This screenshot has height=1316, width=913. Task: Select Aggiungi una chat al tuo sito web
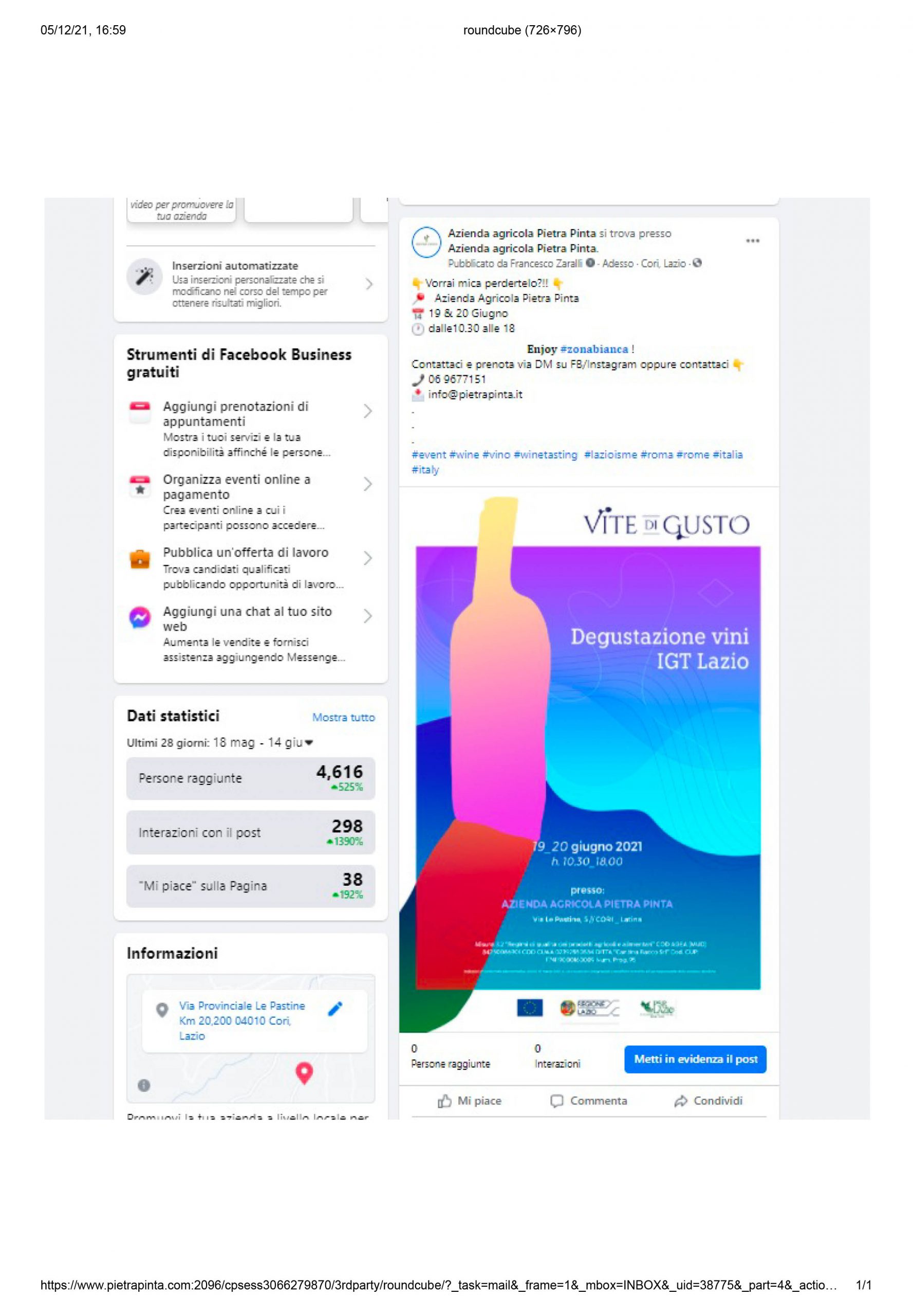(251, 633)
